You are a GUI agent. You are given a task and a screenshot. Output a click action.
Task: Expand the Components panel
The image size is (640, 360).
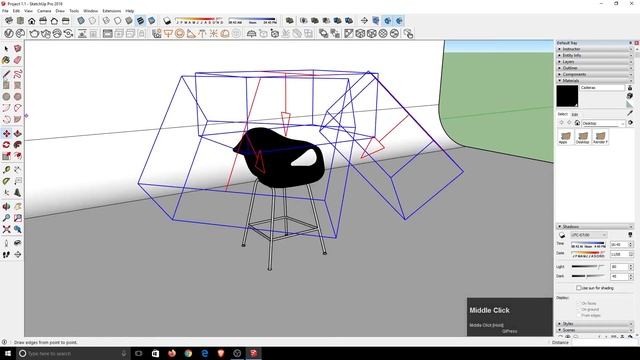pos(595,74)
